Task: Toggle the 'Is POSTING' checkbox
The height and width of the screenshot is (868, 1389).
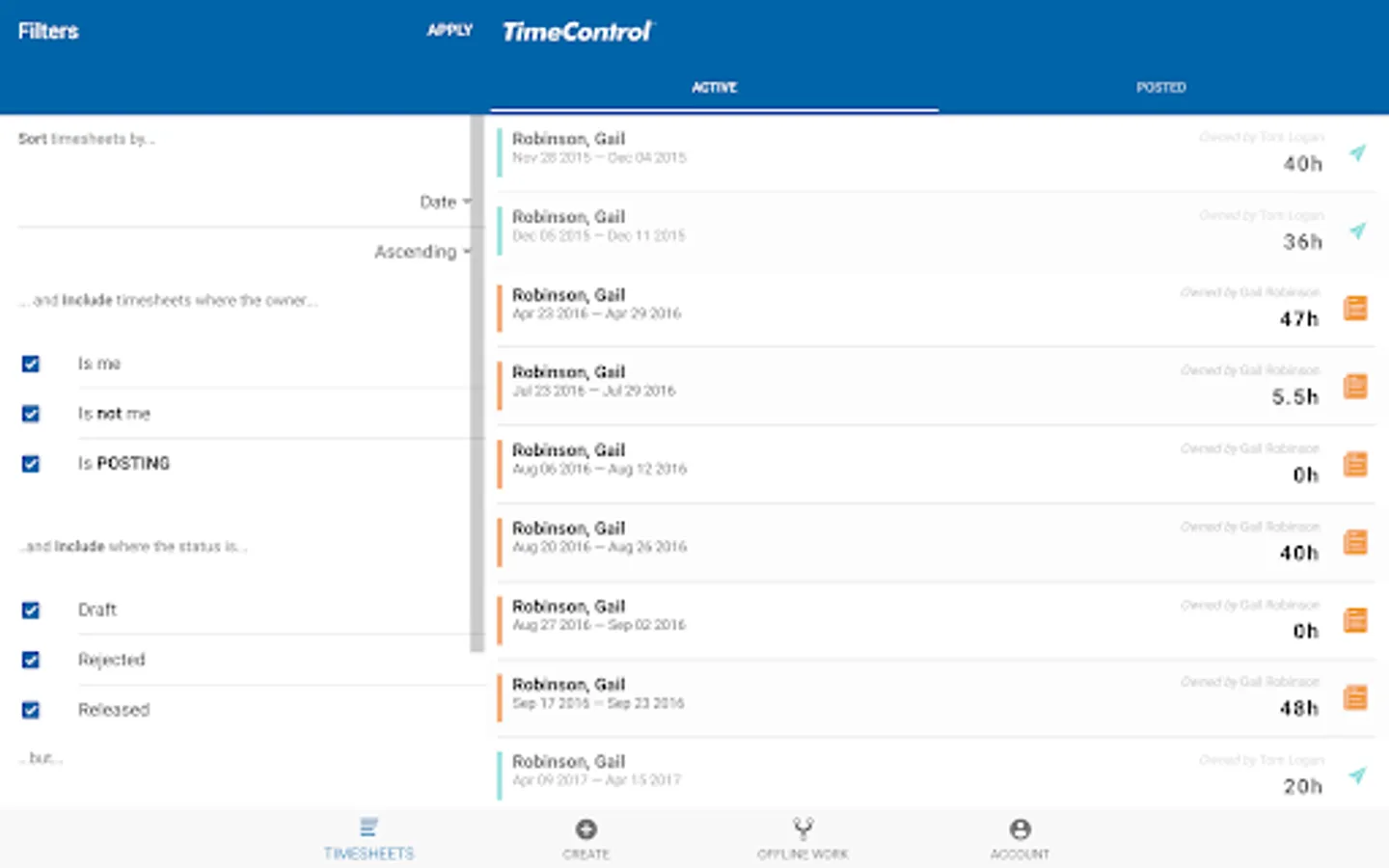Action: (x=31, y=464)
